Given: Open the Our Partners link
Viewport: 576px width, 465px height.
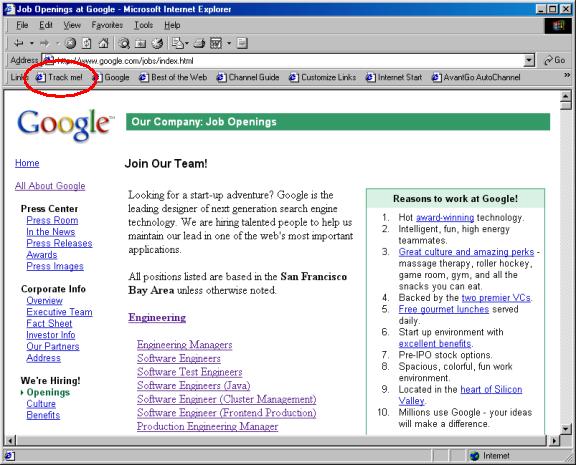Looking at the screenshot, I should click(x=53, y=346).
